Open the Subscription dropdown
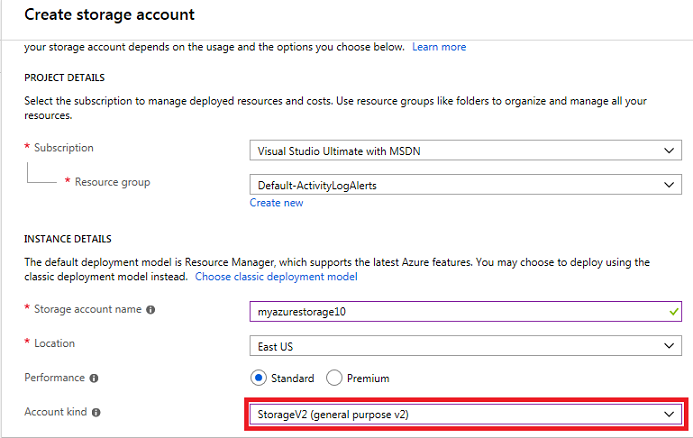 465,151
